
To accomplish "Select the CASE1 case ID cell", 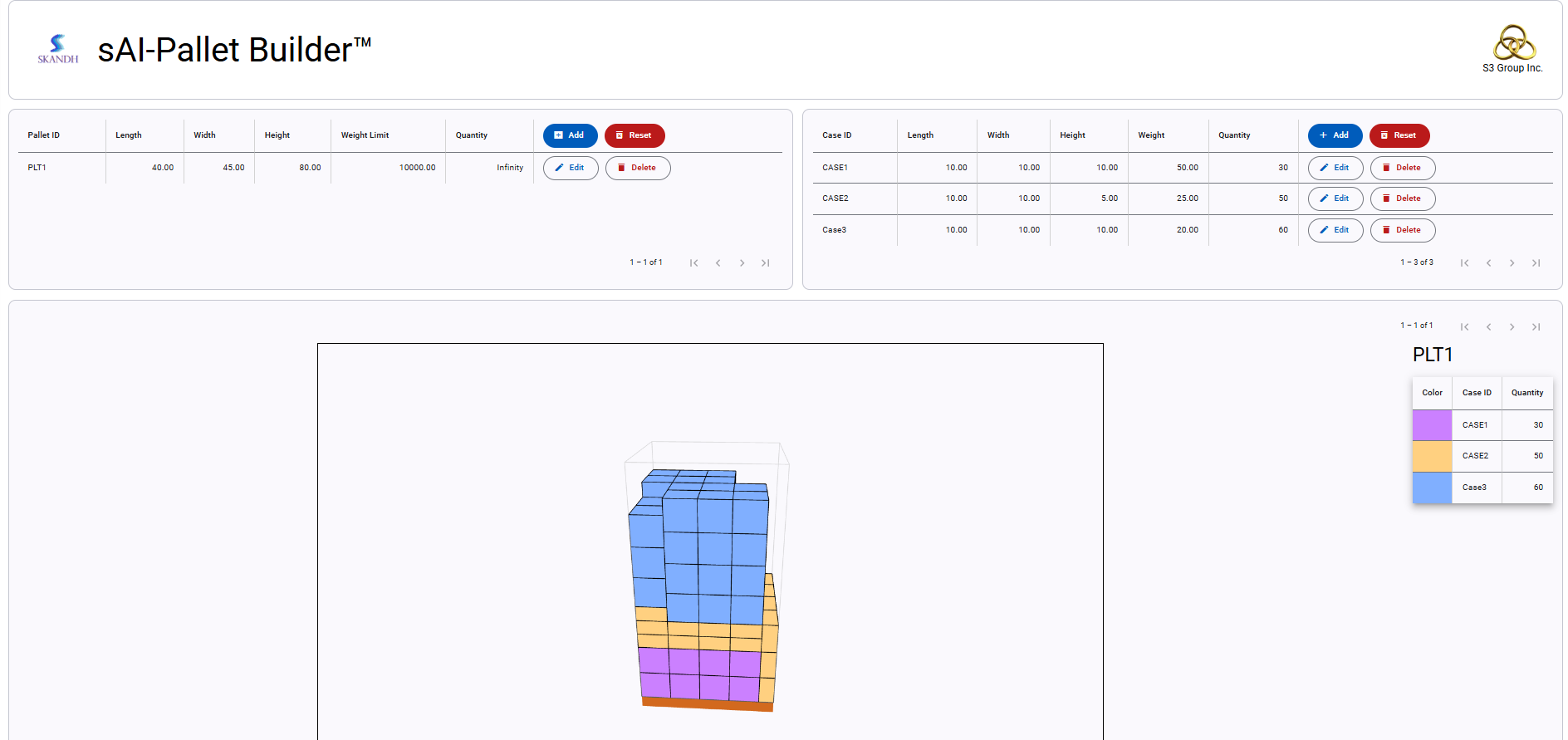I will [855, 168].
